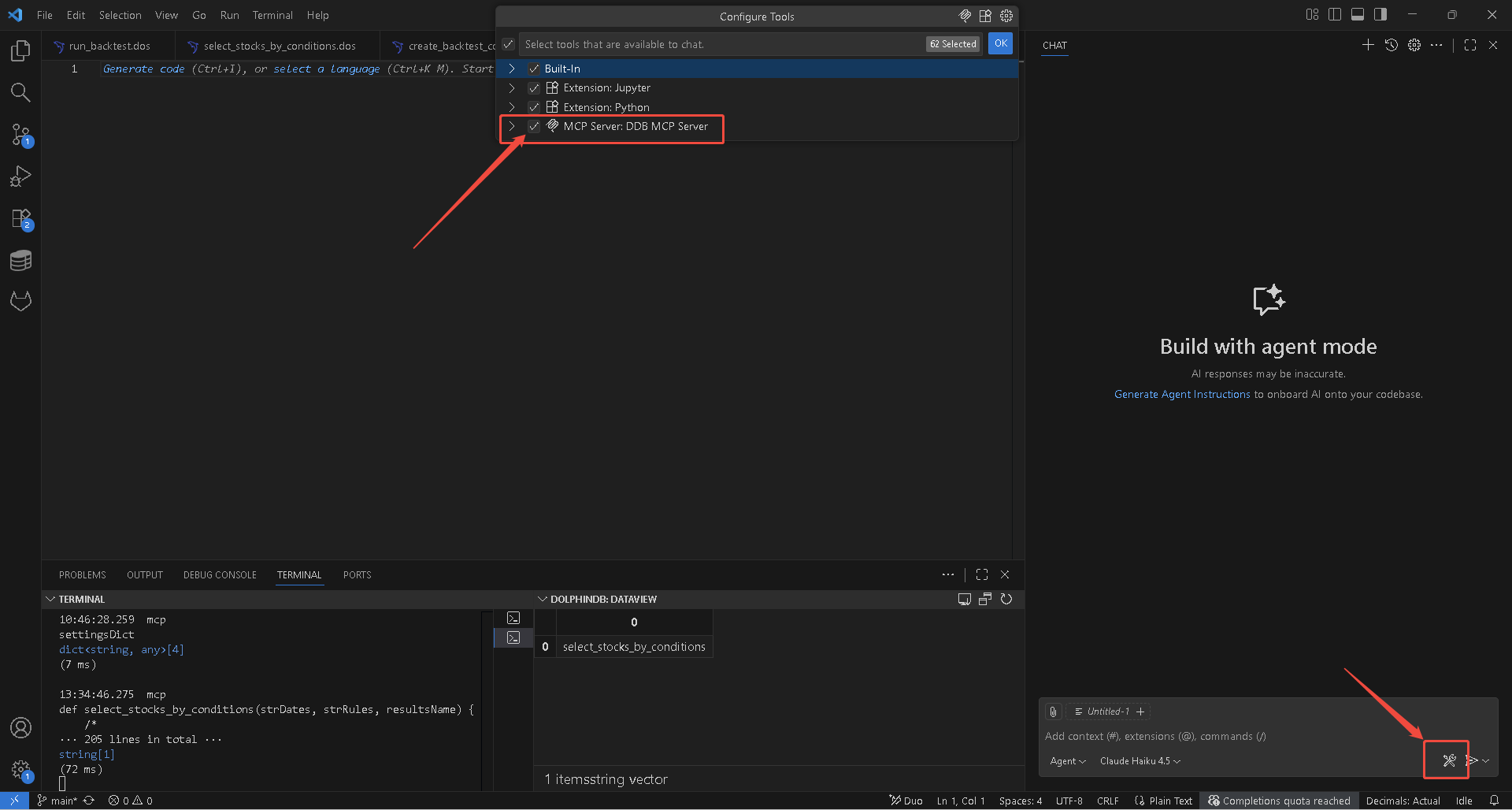This screenshot has width=1512, height=810.
Task: Open the Explorer view in activity bar
Action: click(x=20, y=51)
